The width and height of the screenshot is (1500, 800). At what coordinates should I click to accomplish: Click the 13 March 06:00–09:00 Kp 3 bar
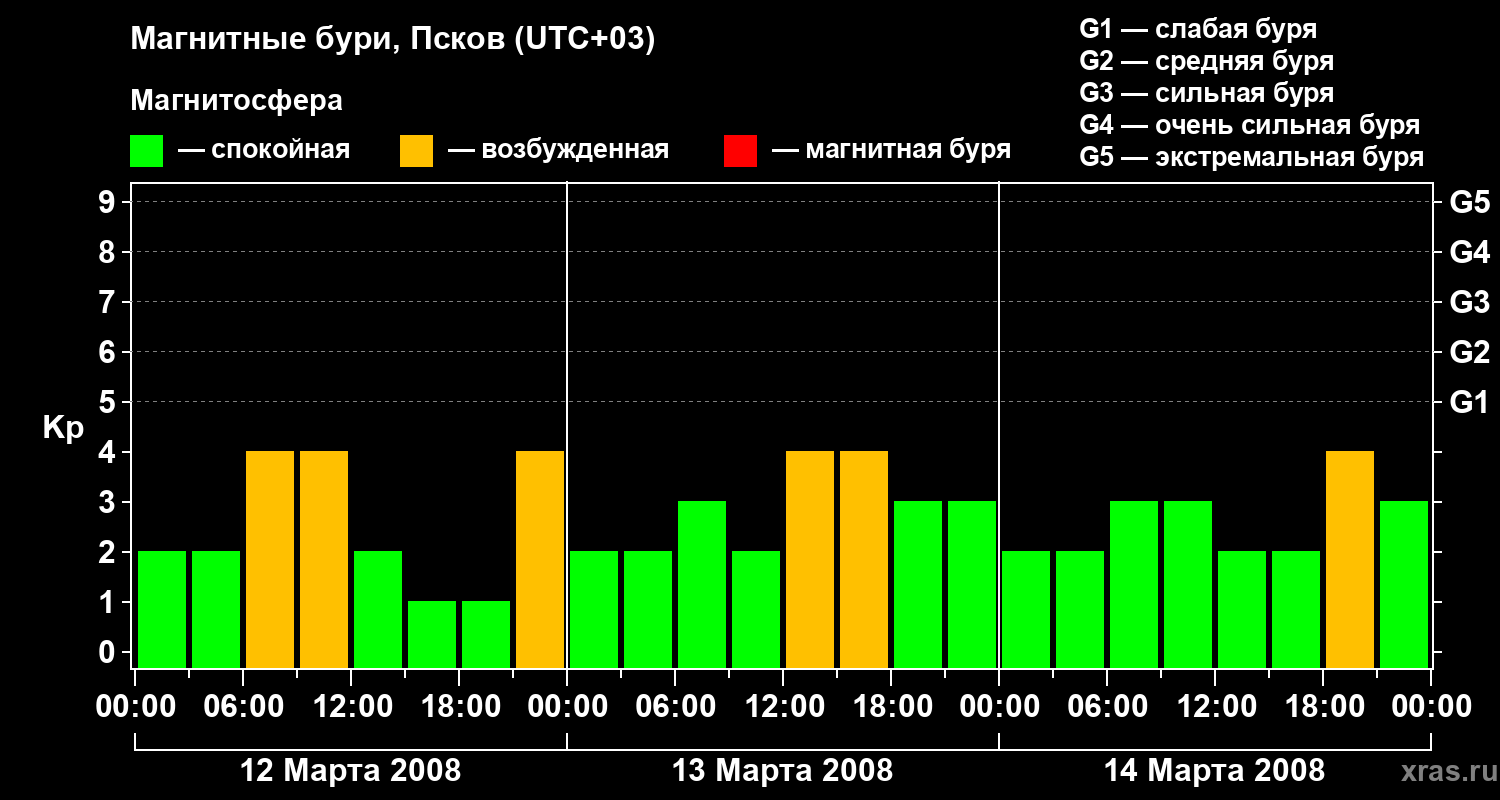pos(702,584)
